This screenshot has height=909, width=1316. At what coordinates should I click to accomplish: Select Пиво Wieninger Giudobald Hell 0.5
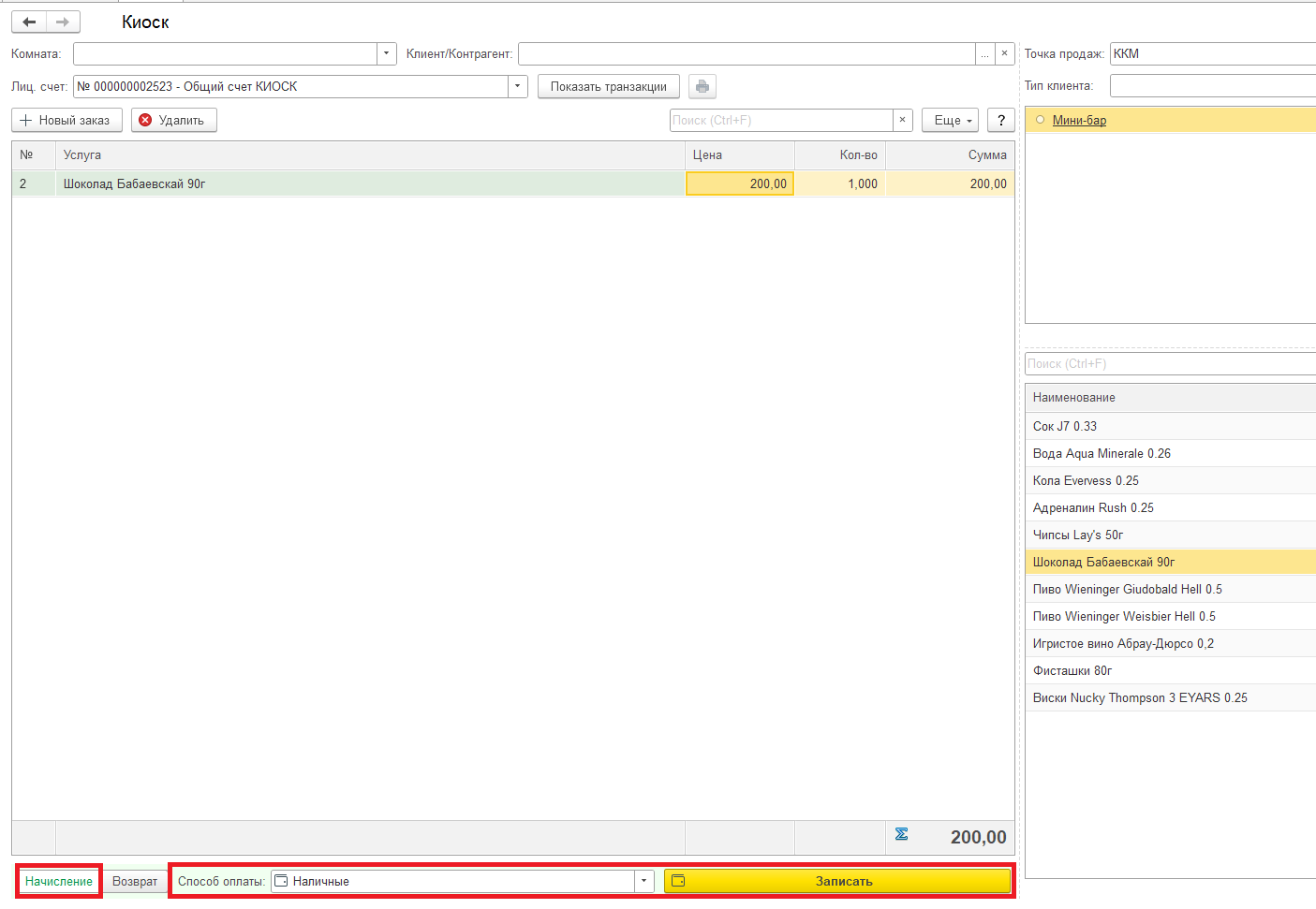[x=1171, y=589]
